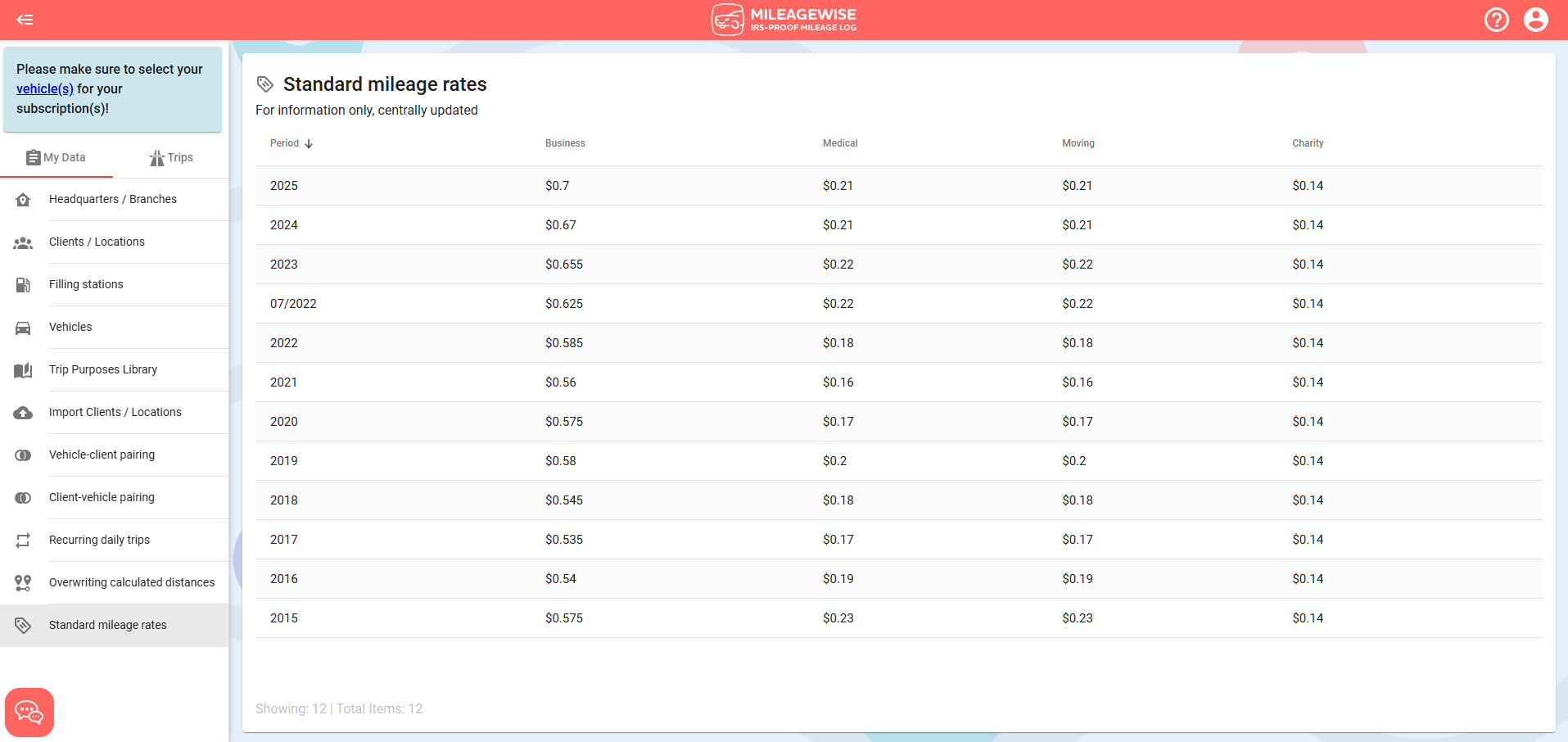
Task: Sort table by the Period column arrow
Action: pos(309,143)
